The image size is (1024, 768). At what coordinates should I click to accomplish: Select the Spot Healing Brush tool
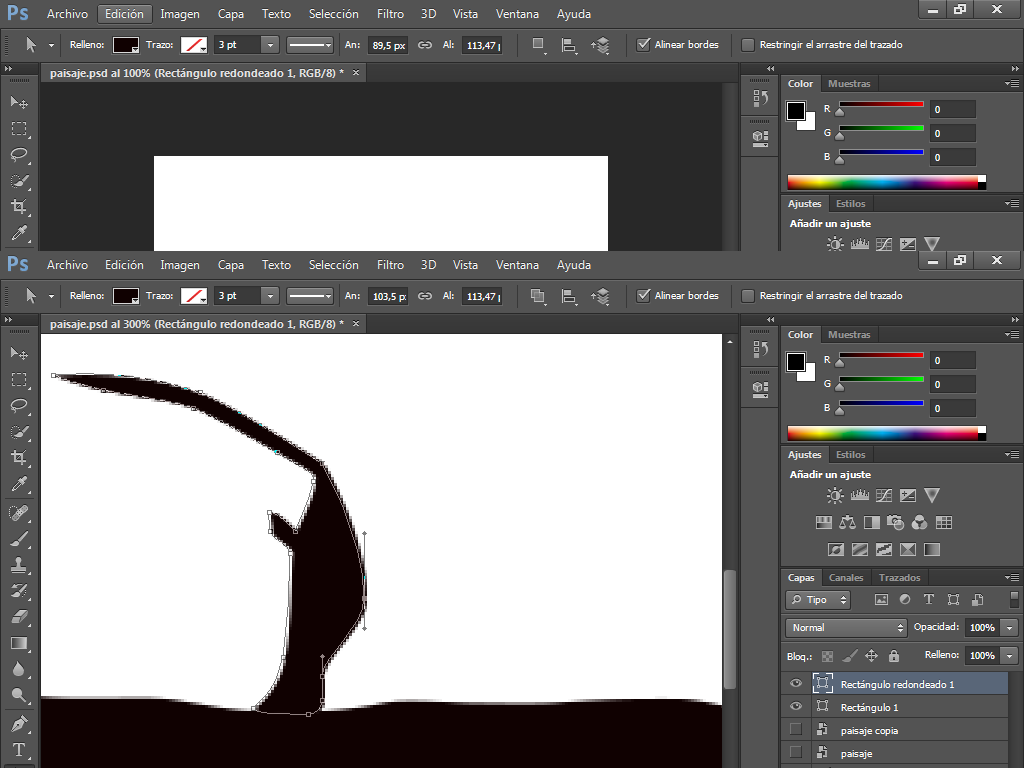click(19, 512)
